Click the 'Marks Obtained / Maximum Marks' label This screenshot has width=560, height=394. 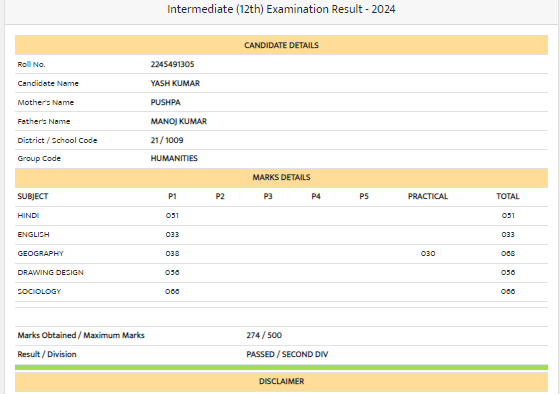[81, 335]
